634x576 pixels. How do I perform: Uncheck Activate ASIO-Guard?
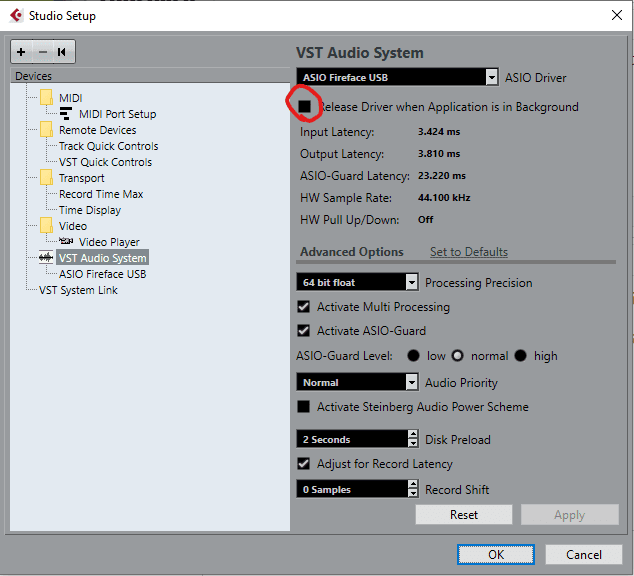tap(304, 331)
